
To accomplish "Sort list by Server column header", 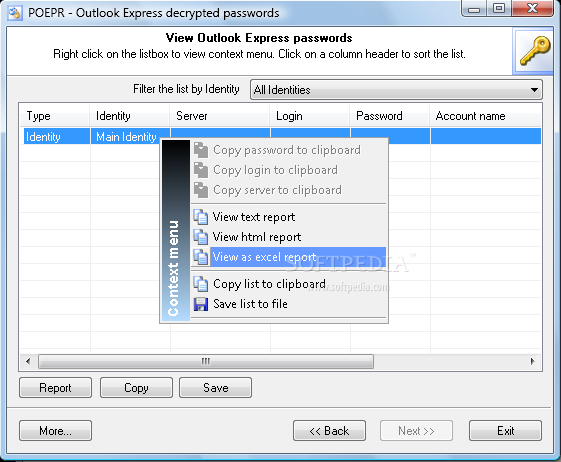I will click(x=220, y=116).
